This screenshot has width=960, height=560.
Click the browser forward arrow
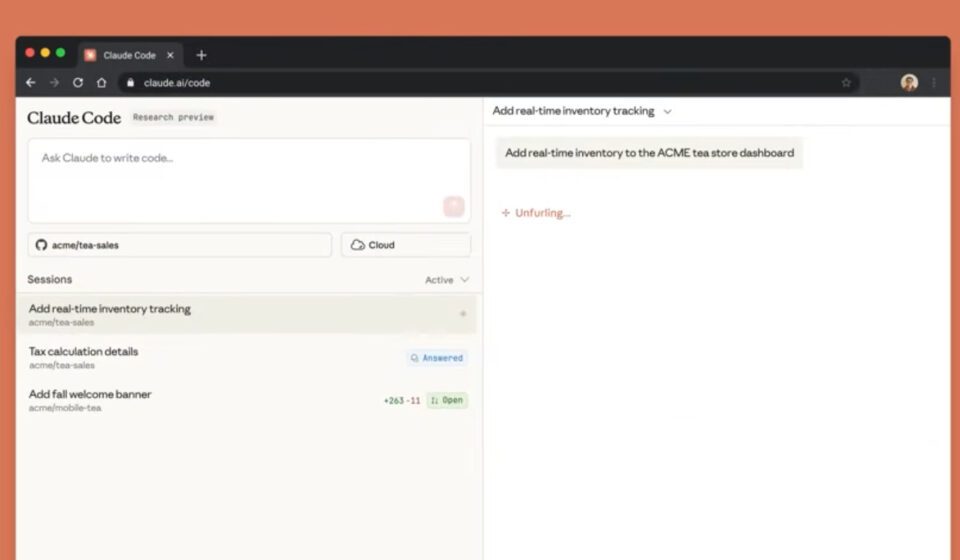coord(54,83)
